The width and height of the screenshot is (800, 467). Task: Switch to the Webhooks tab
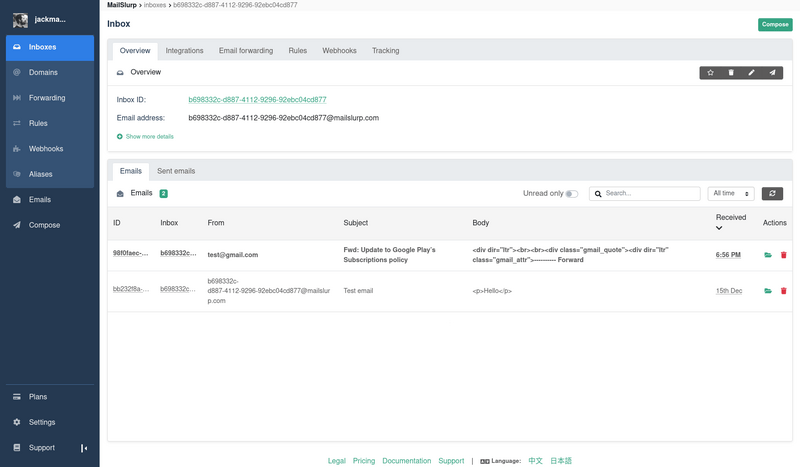(339, 51)
